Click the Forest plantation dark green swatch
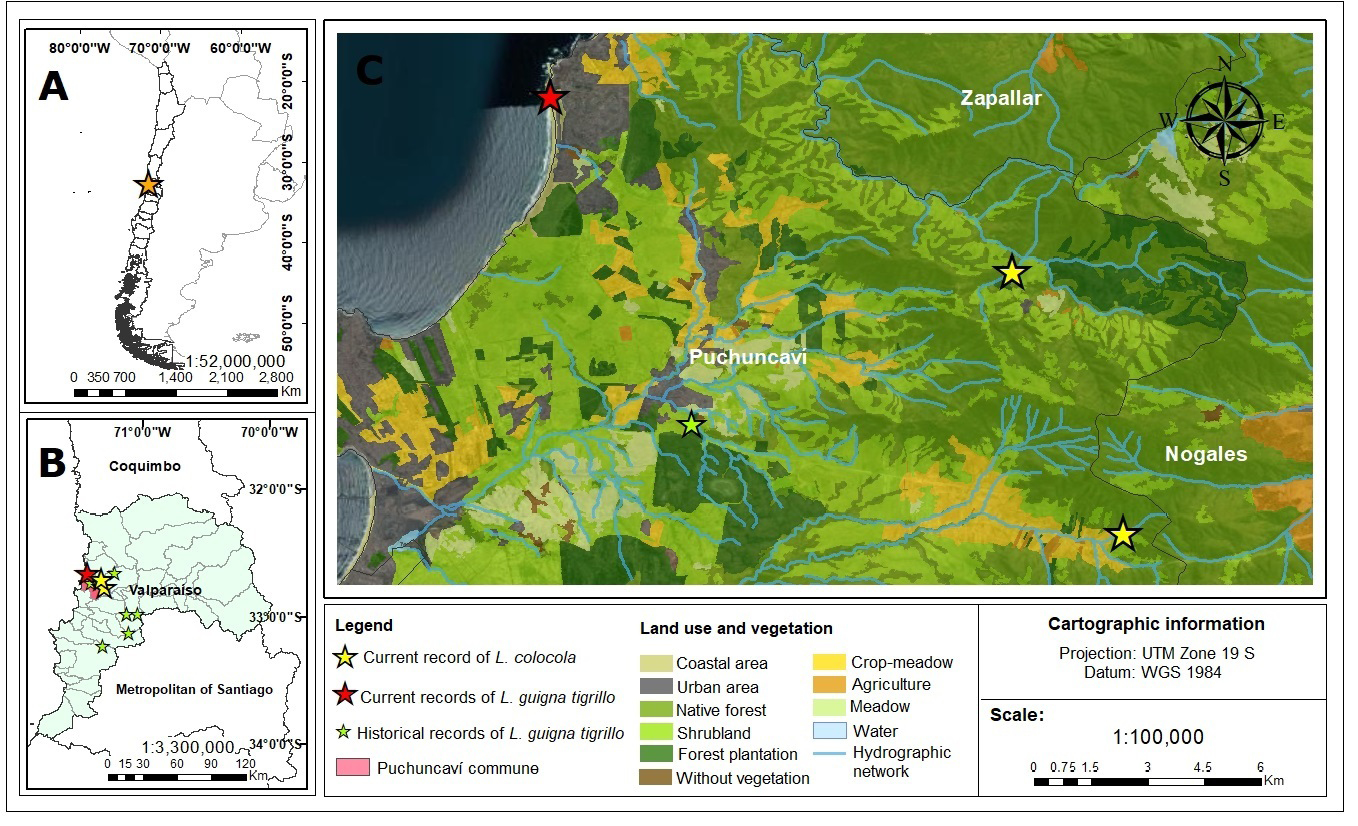 (655, 754)
